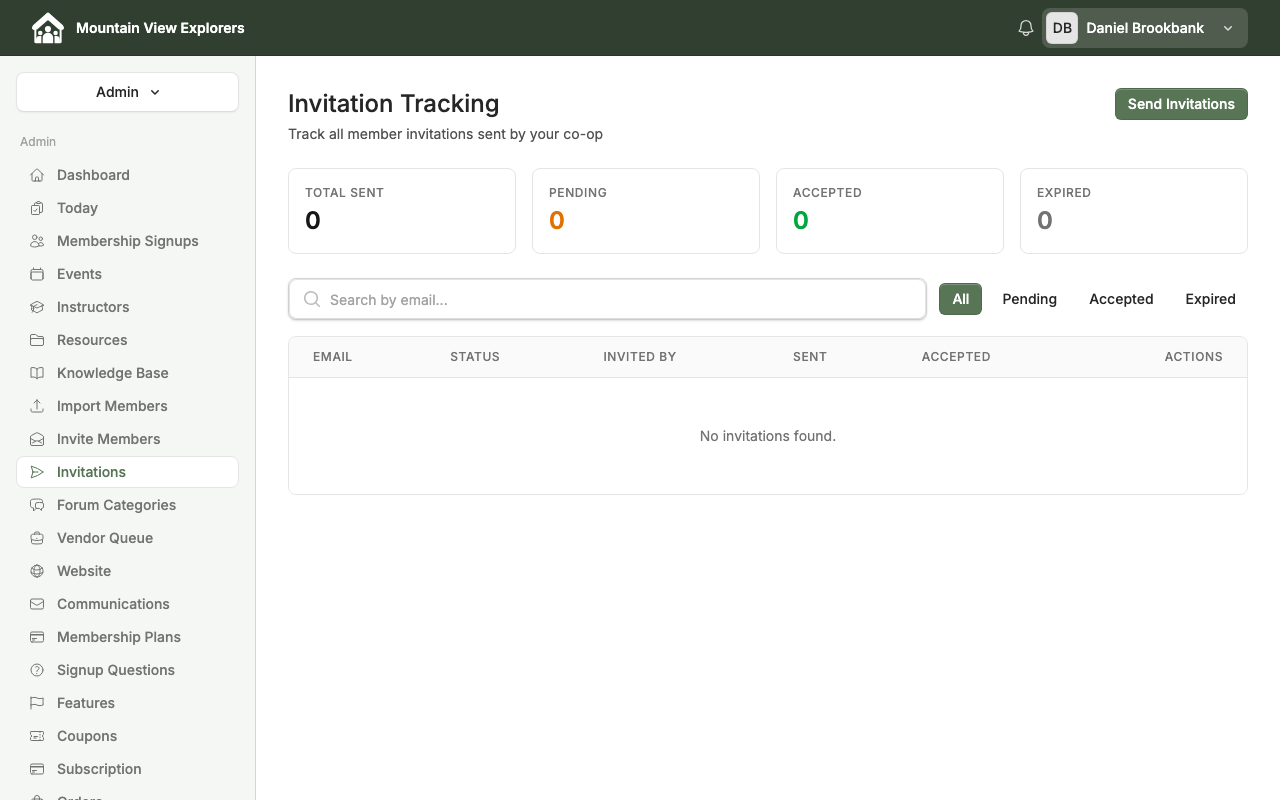Click the Dashboard home icon
The height and width of the screenshot is (800, 1280).
pyautogui.click(x=37, y=175)
